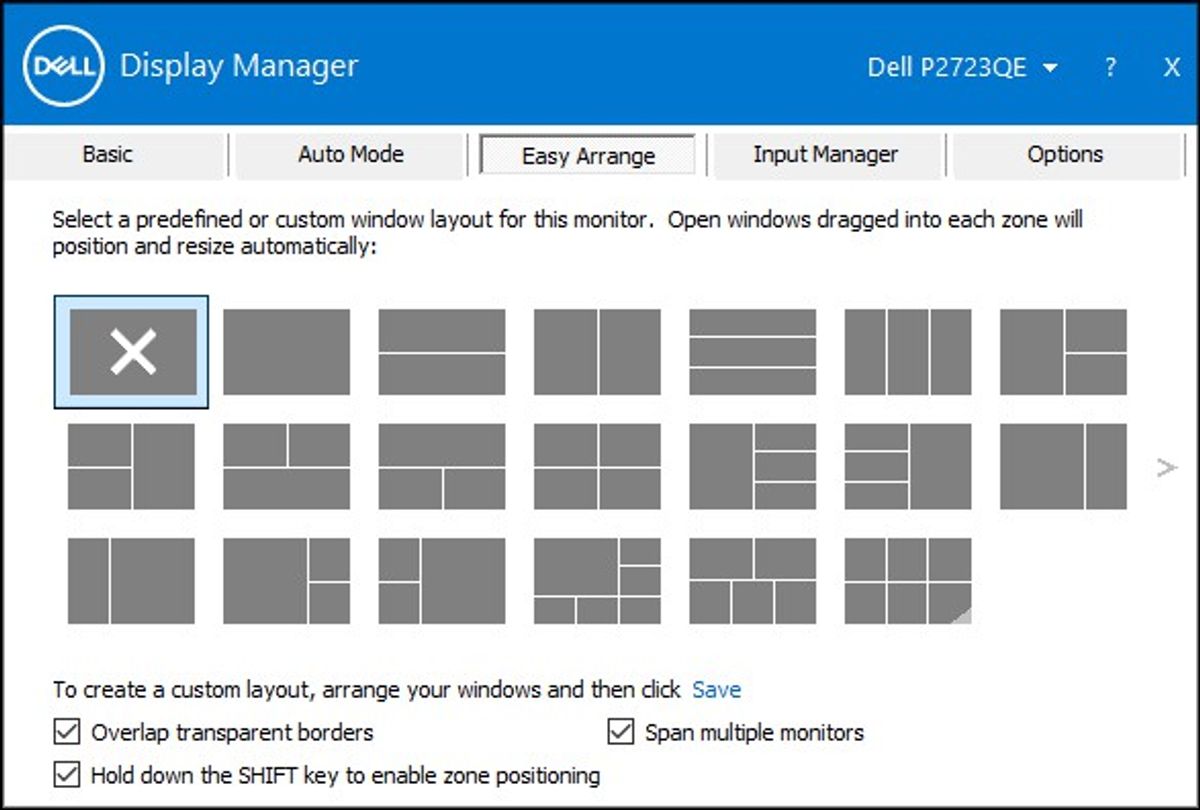
Task: Show next page of layouts arrow
Action: (x=1166, y=467)
